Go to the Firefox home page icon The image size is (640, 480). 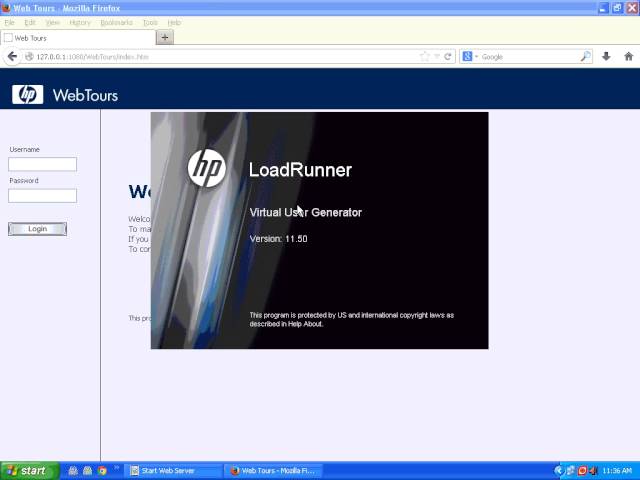point(629,56)
